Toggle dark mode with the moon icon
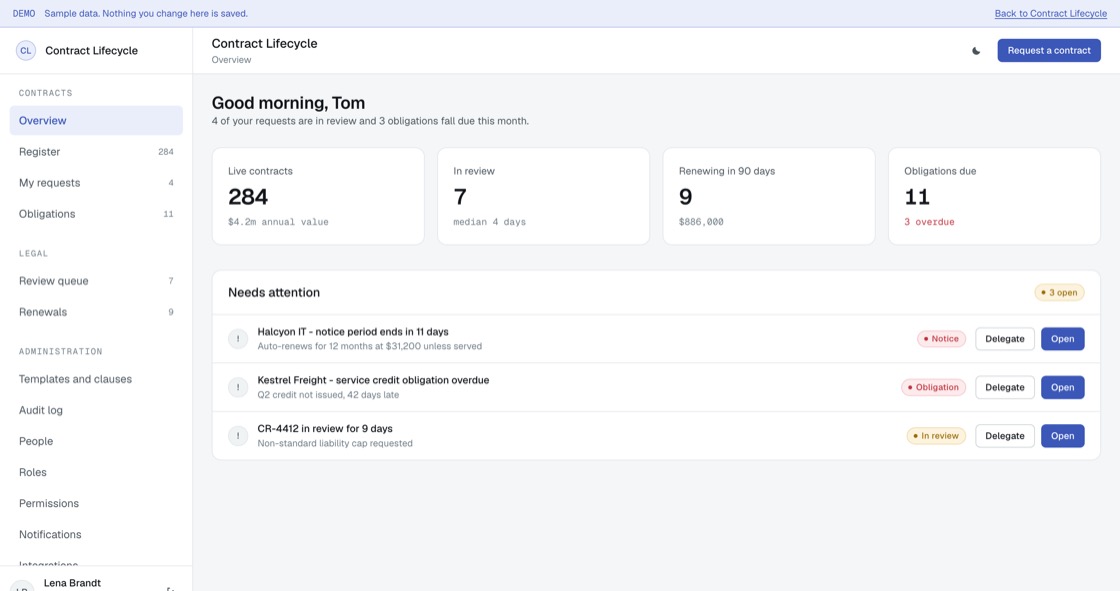Viewport: 1120px width, 591px height. [976, 51]
